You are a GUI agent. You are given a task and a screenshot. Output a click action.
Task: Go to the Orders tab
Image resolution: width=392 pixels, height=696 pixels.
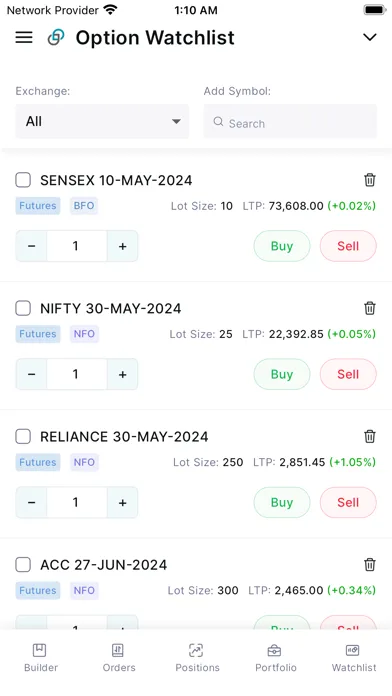point(119,658)
